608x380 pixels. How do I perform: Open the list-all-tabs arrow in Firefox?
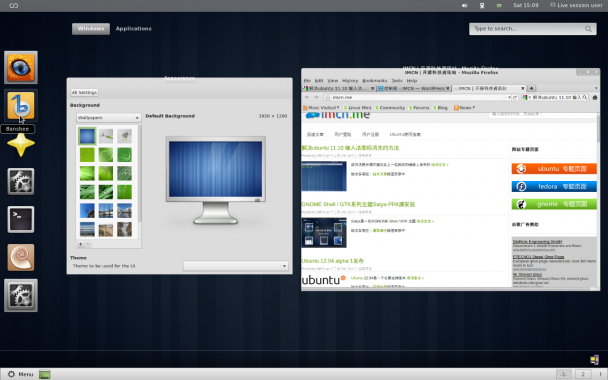(596, 88)
